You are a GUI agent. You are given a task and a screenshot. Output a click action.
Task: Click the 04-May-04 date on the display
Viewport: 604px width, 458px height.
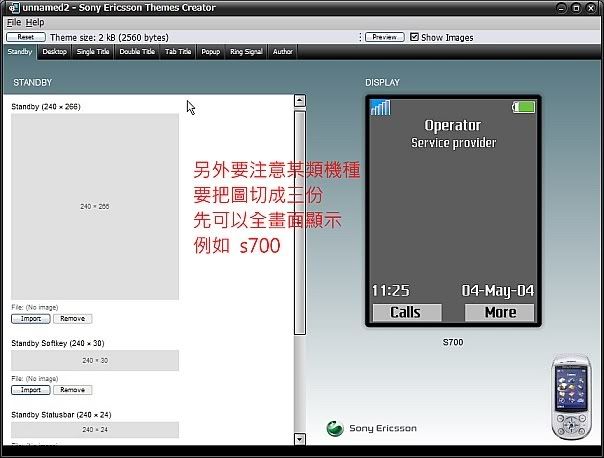tap(498, 291)
